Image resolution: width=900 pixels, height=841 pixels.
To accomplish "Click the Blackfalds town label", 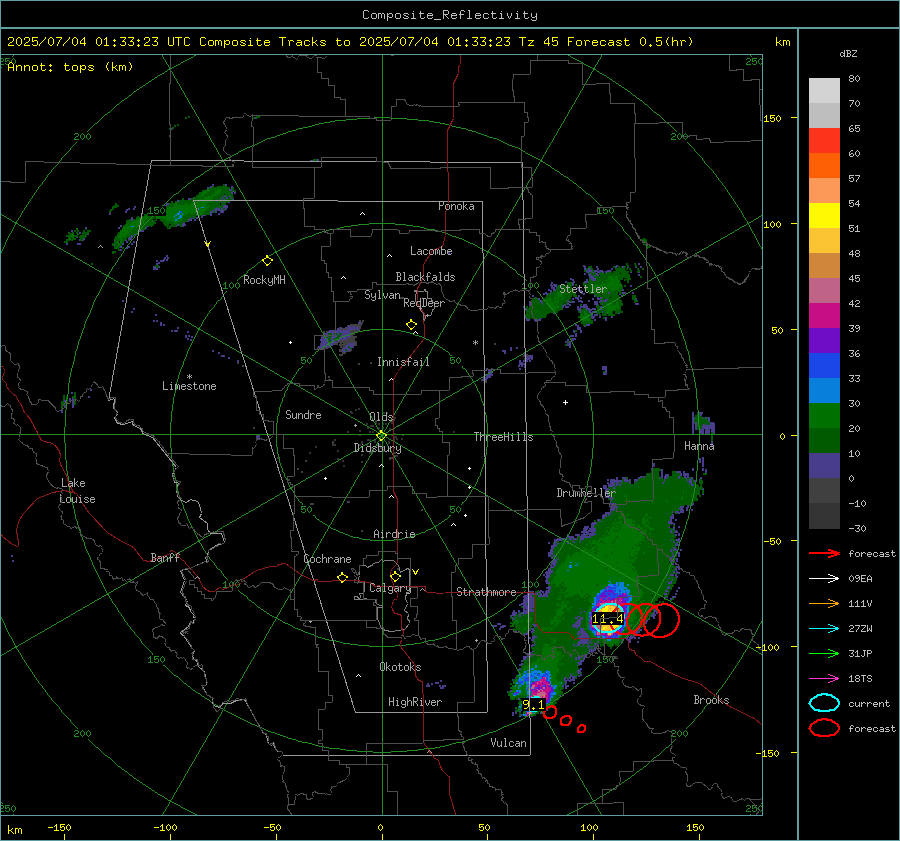I will pos(425,277).
